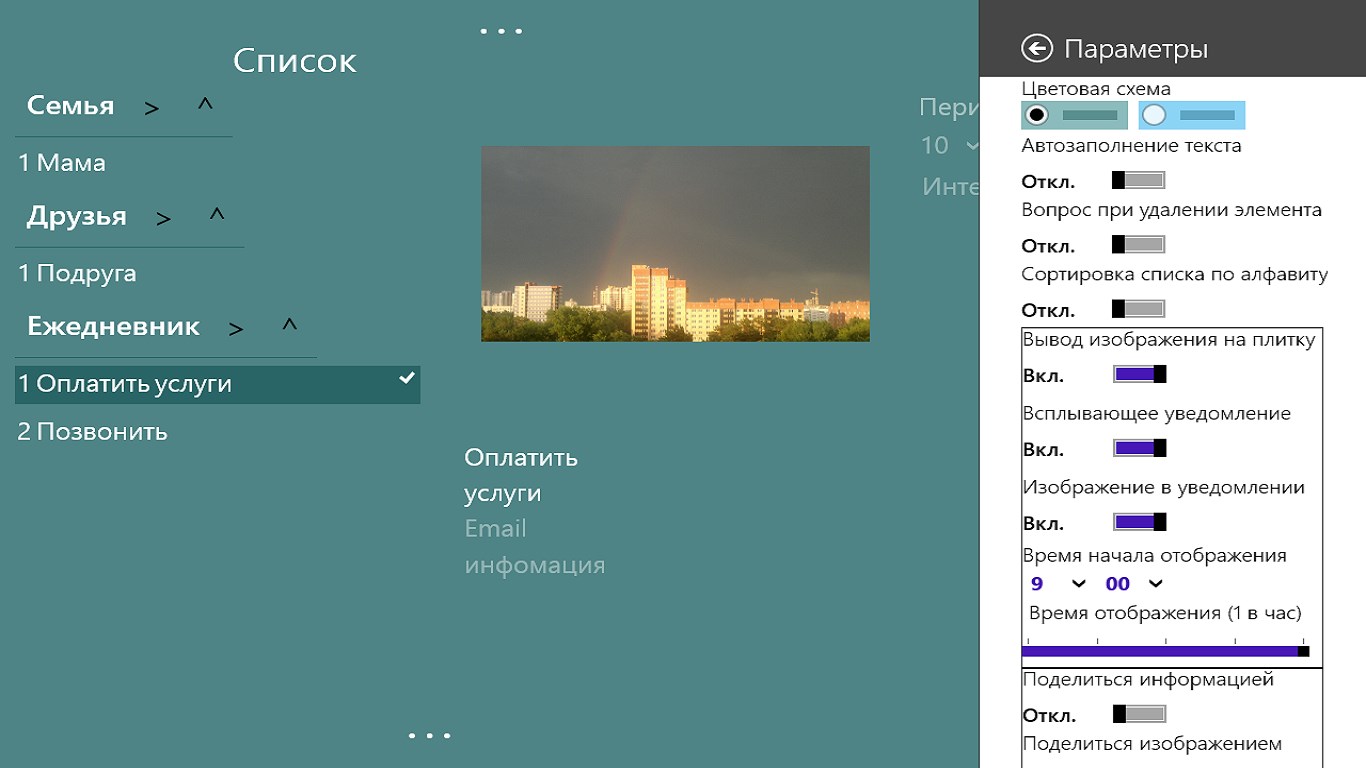Click the > arrow beside Друзья
The width and height of the screenshot is (1366, 768).
click(x=164, y=219)
